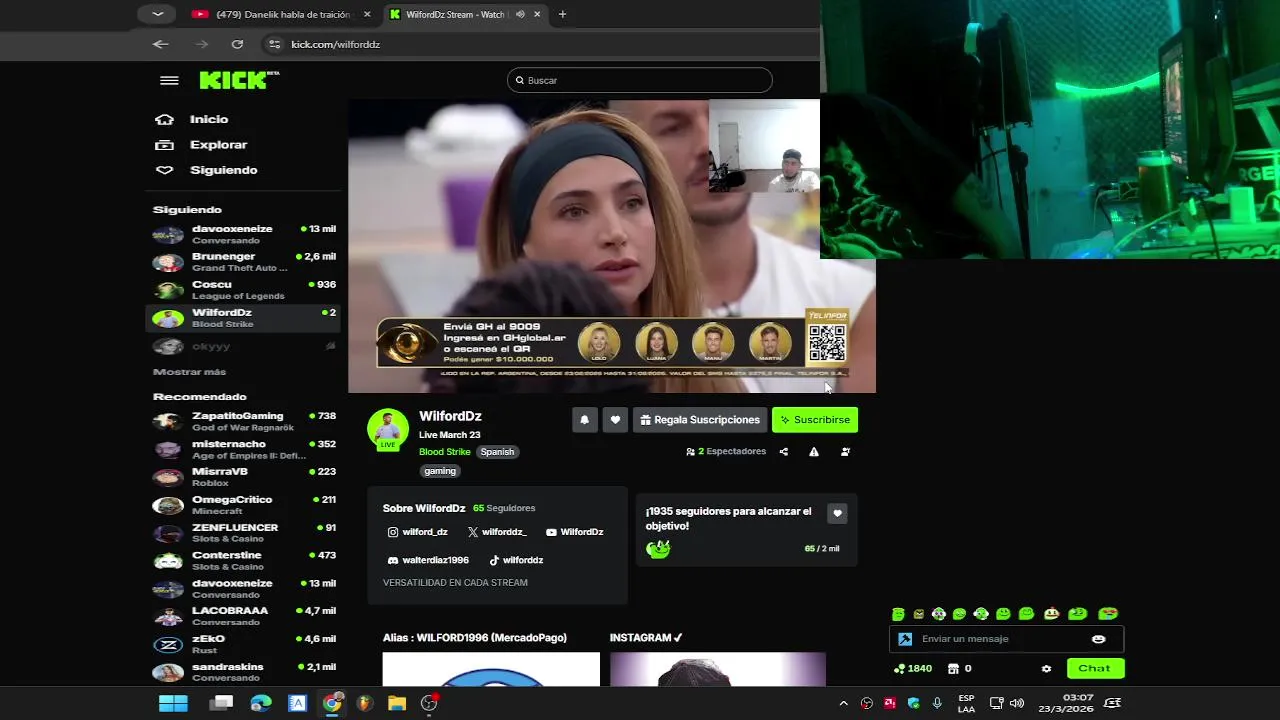
Task: Reload the page
Action: (237, 44)
